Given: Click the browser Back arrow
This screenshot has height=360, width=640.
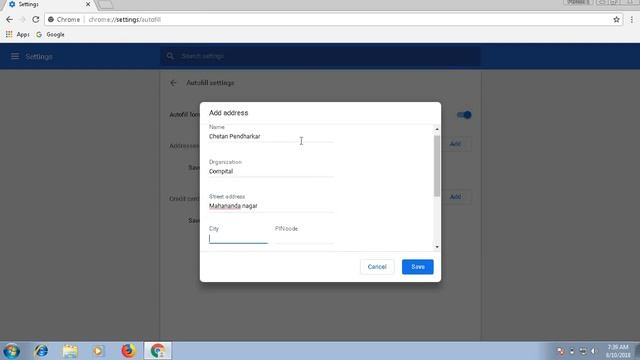Looking at the screenshot, I should tap(9, 20).
